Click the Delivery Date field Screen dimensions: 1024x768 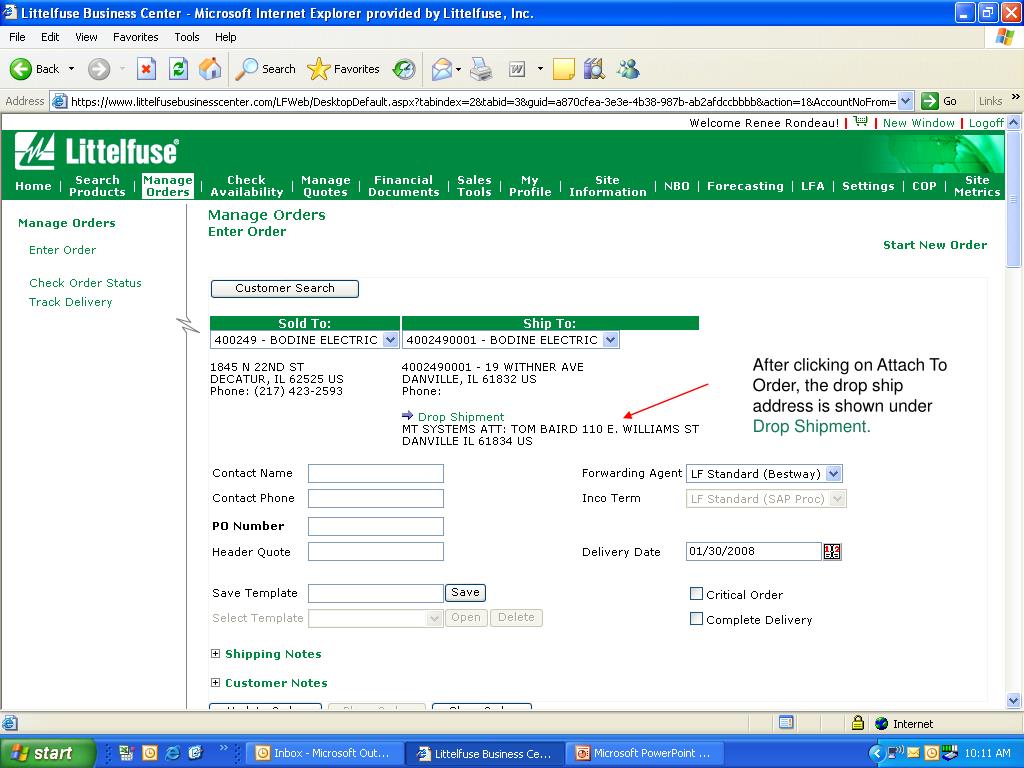(x=754, y=551)
